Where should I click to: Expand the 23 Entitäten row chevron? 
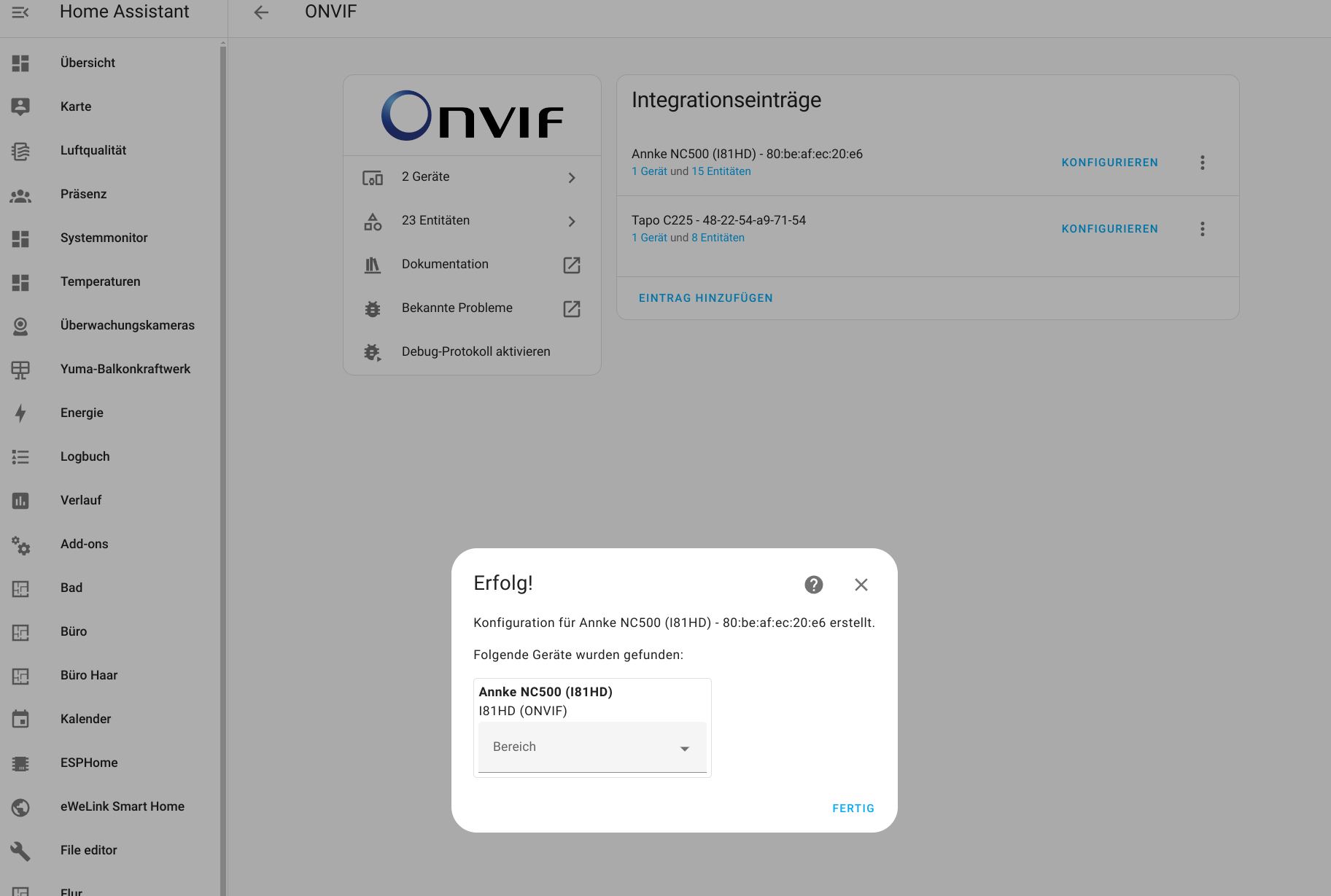572,221
